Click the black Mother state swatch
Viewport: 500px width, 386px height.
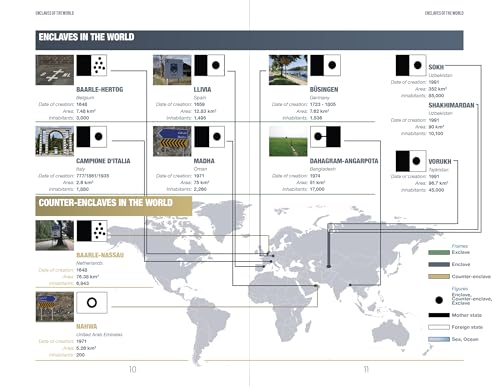click(439, 315)
